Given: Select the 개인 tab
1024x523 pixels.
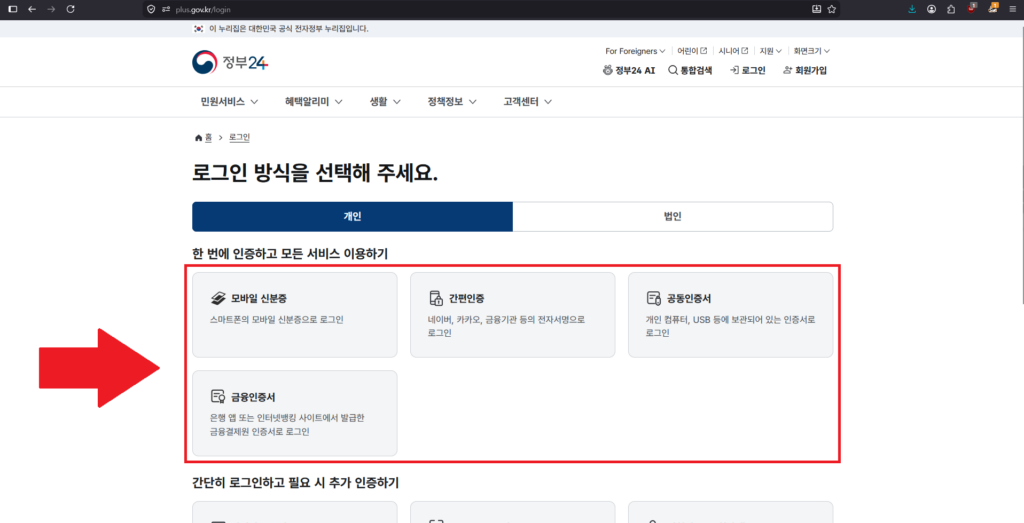Looking at the screenshot, I should 353,217.
